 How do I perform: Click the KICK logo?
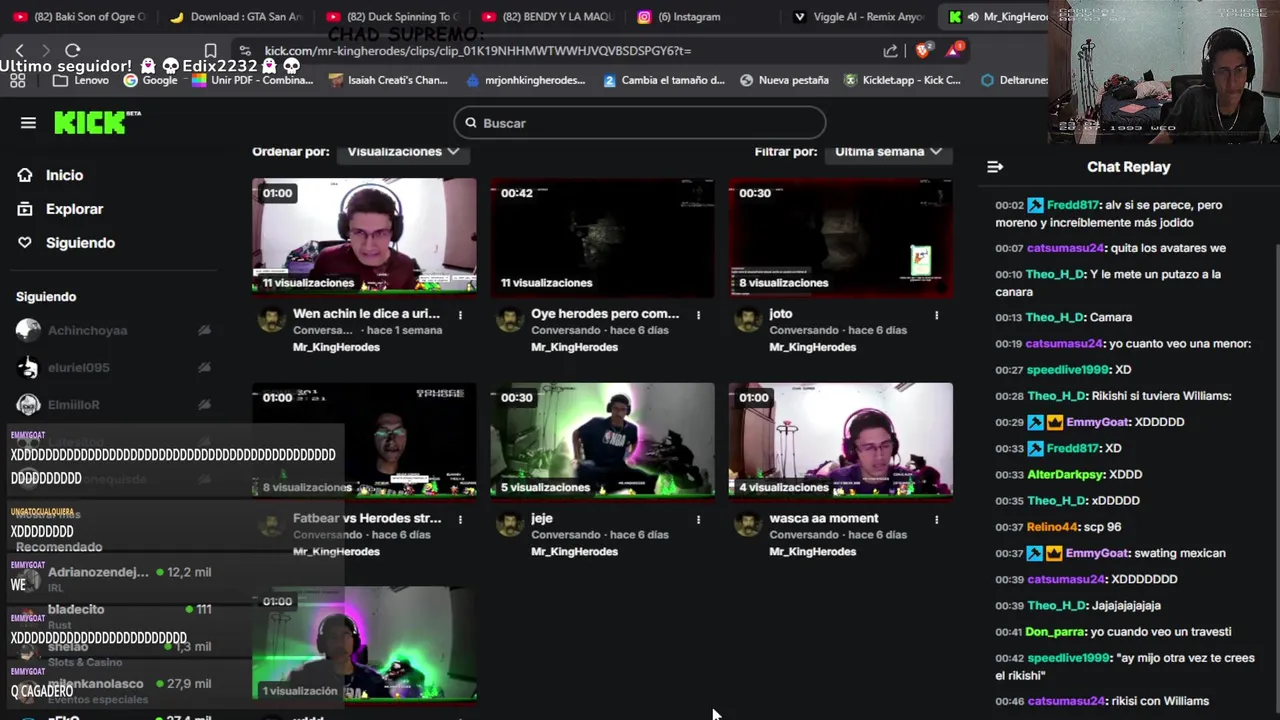97,122
